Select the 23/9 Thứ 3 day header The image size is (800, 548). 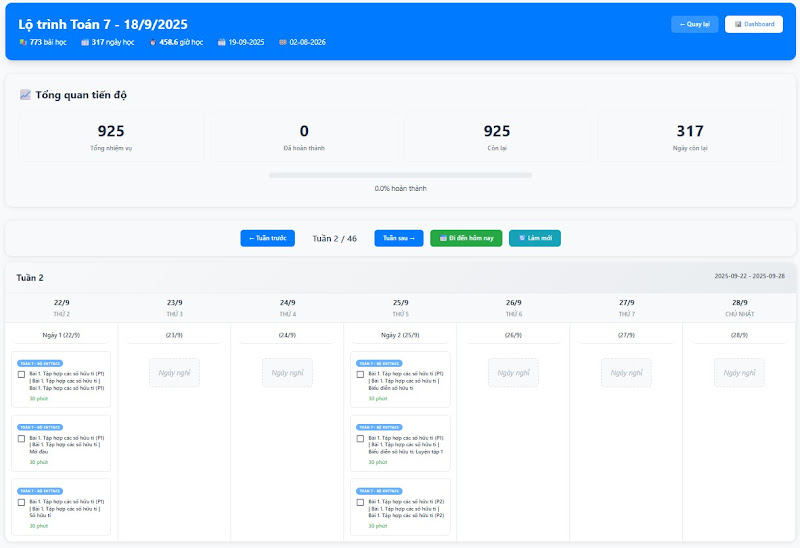[x=174, y=307]
